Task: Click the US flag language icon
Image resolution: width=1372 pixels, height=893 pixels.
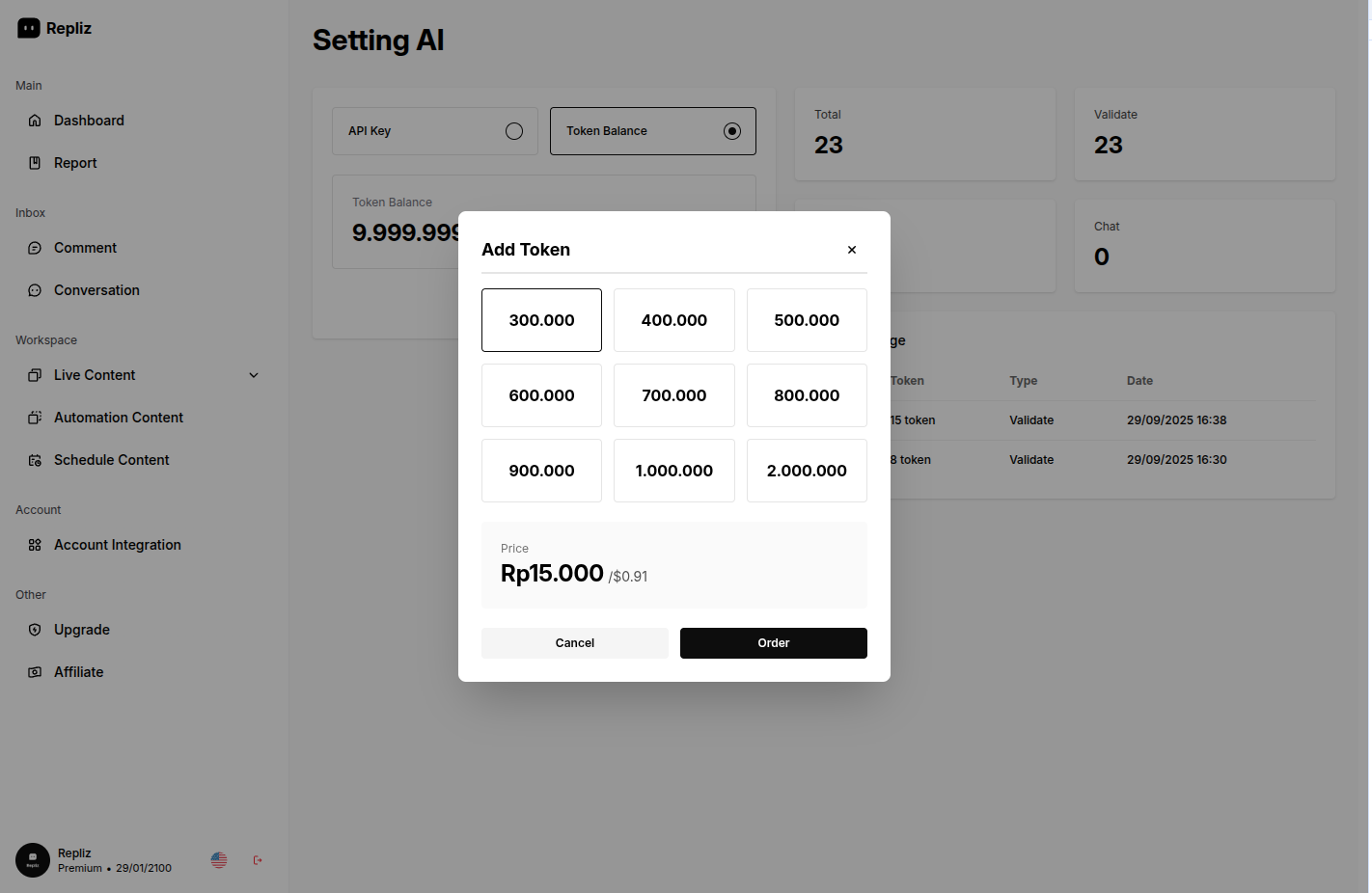Action: [219, 860]
